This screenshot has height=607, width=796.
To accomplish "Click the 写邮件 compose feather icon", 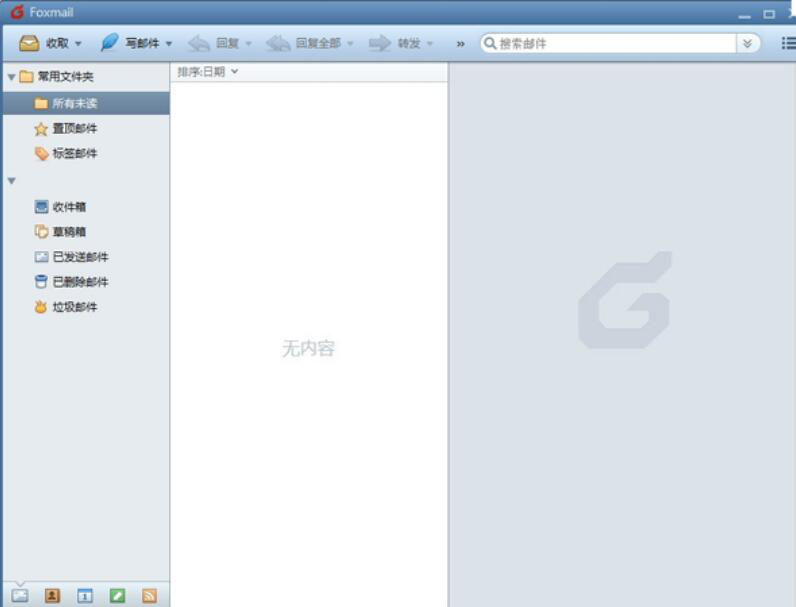I will point(109,43).
